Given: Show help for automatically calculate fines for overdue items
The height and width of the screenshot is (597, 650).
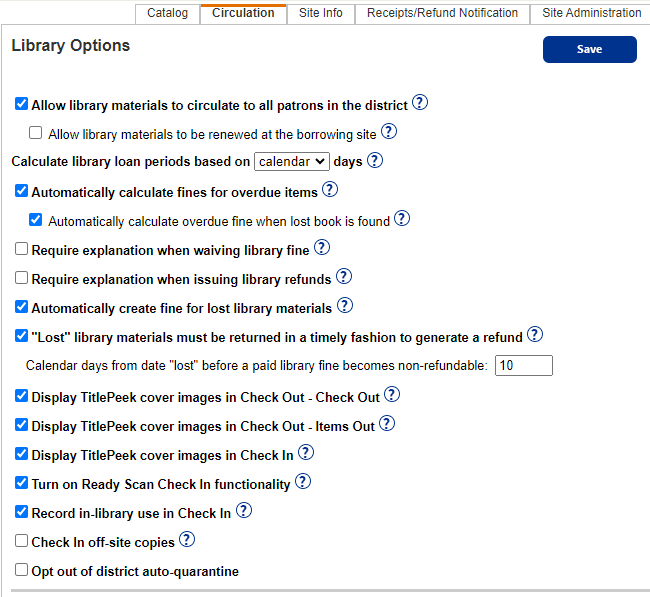Looking at the screenshot, I should [x=330, y=190].
